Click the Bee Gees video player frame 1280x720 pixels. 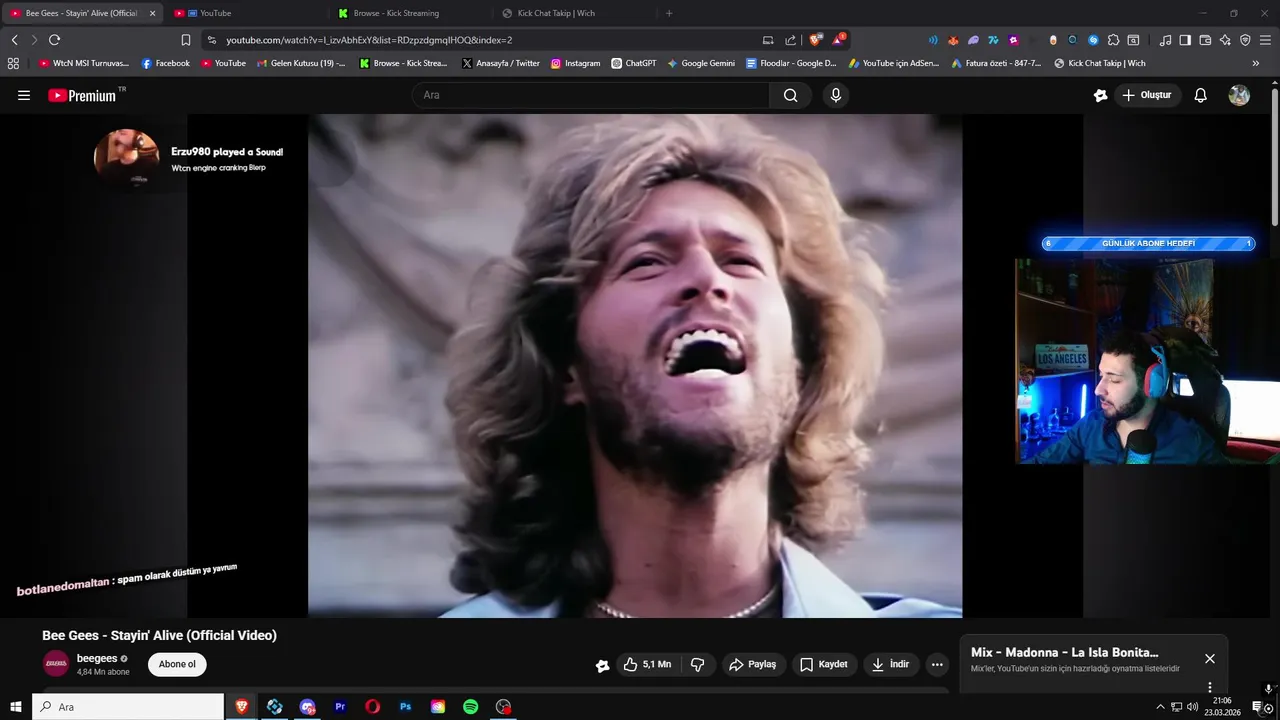pyautogui.click(x=635, y=366)
